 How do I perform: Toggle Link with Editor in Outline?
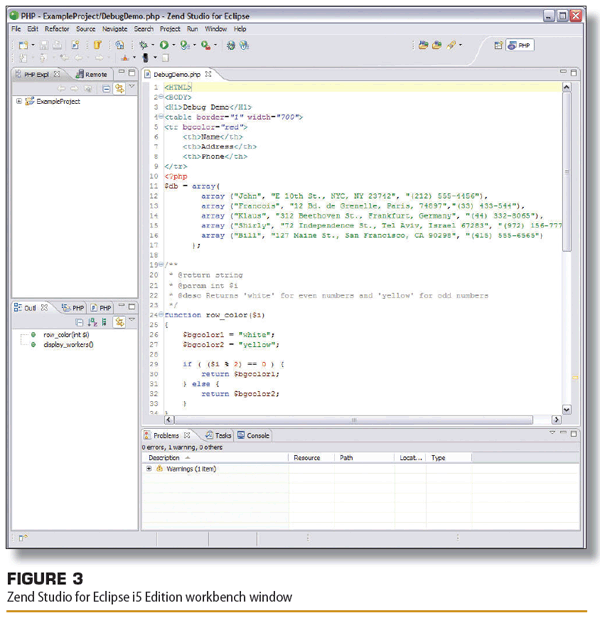coord(119,322)
